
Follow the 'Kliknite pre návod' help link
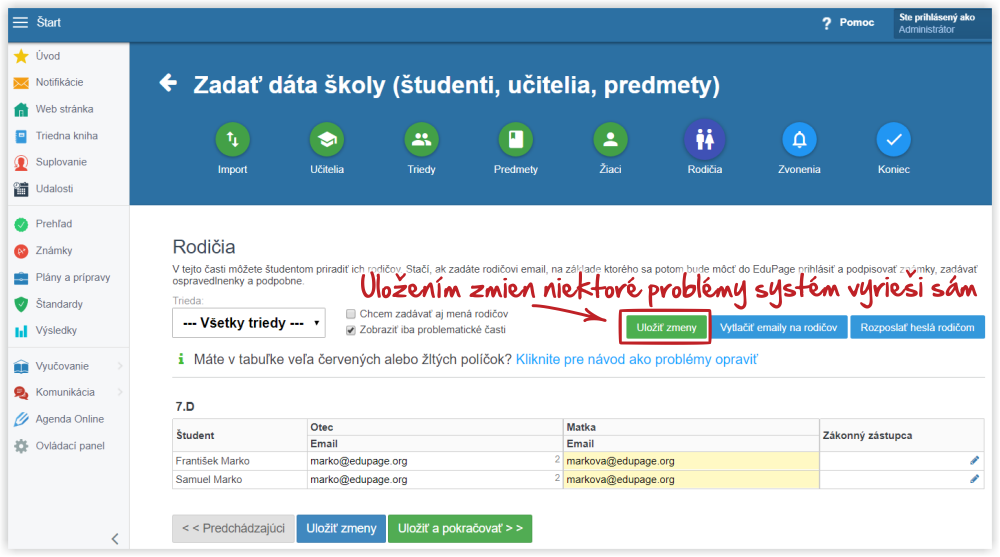tap(649, 359)
